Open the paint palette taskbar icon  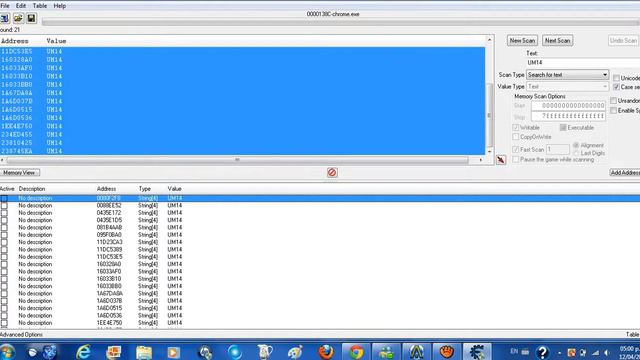[x=295, y=351]
